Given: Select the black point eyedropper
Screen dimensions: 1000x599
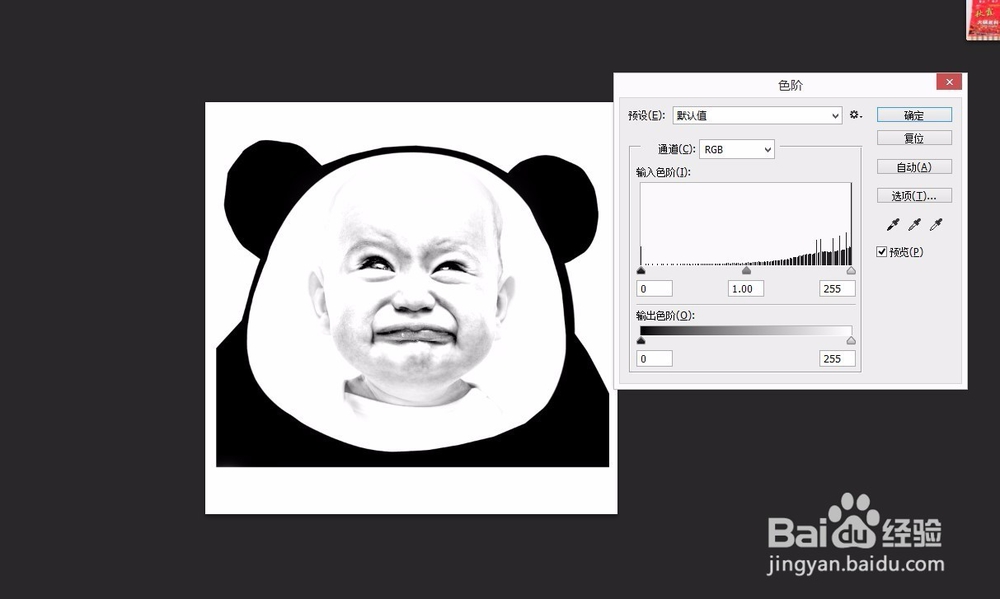Looking at the screenshot, I should [x=893, y=225].
